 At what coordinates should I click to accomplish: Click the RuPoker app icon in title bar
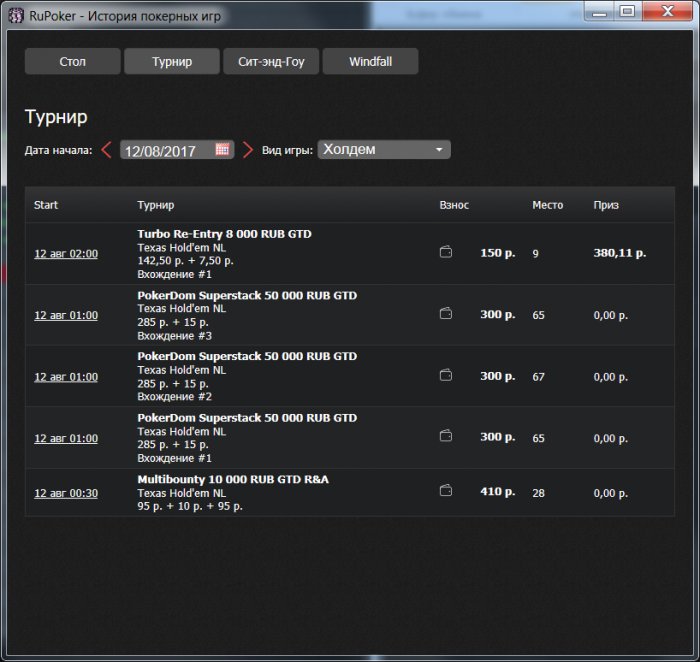(x=16, y=16)
